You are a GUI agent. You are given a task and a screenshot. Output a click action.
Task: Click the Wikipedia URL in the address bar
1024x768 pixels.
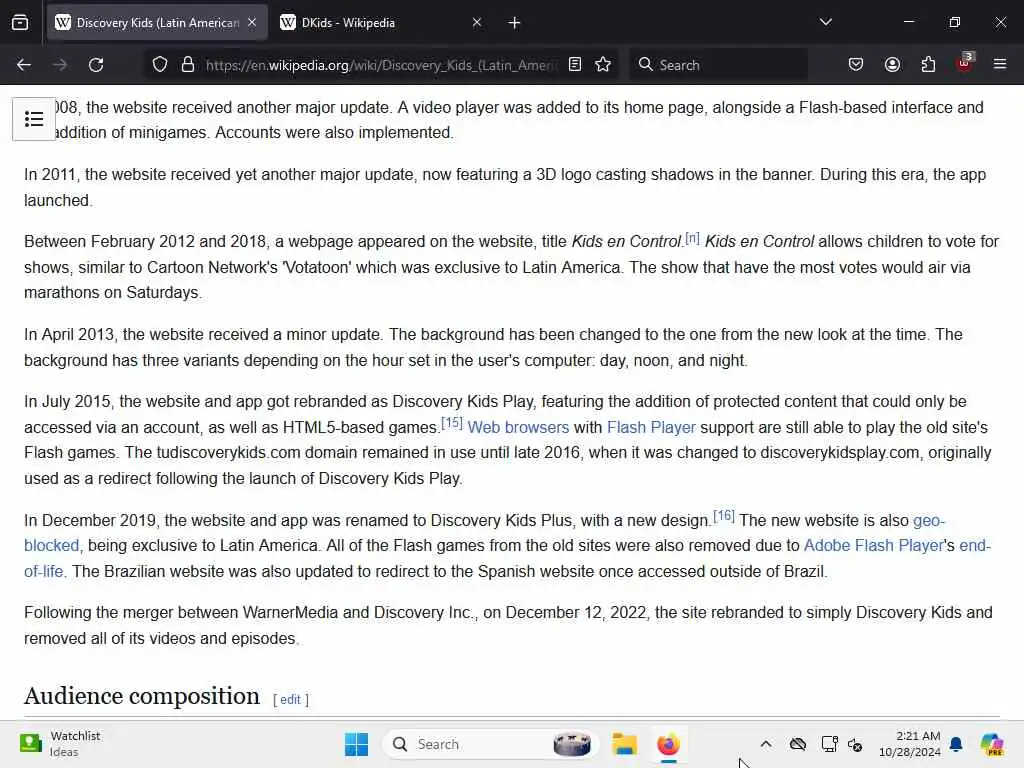point(381,65)
